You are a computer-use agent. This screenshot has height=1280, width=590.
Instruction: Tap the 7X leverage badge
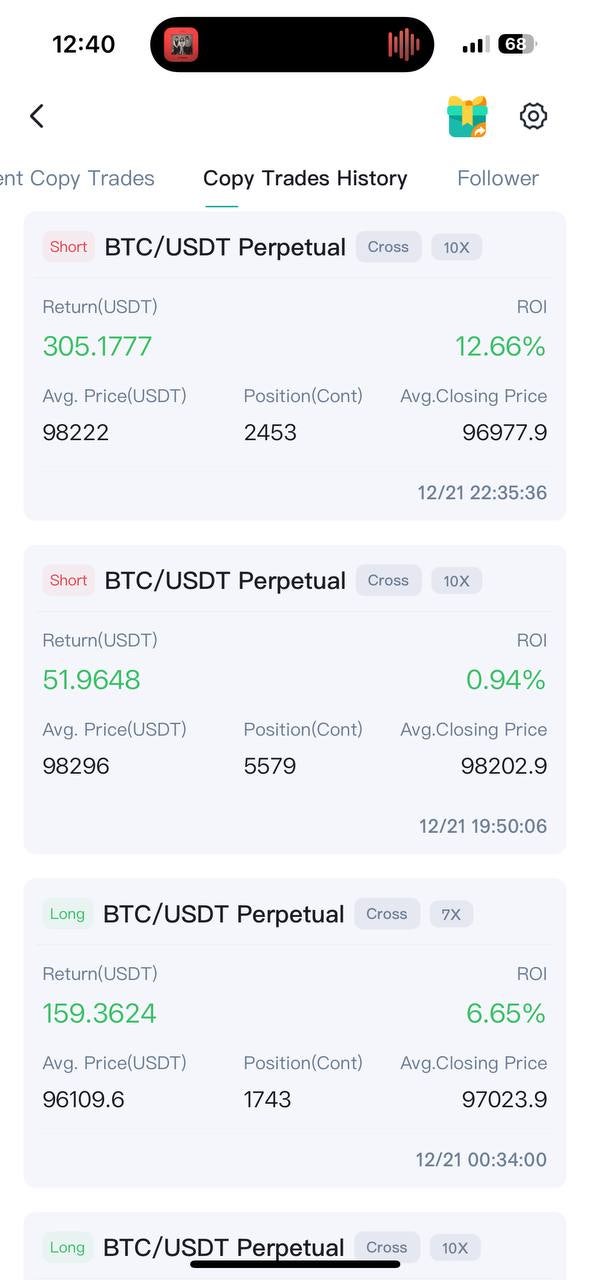pos(451,914)
